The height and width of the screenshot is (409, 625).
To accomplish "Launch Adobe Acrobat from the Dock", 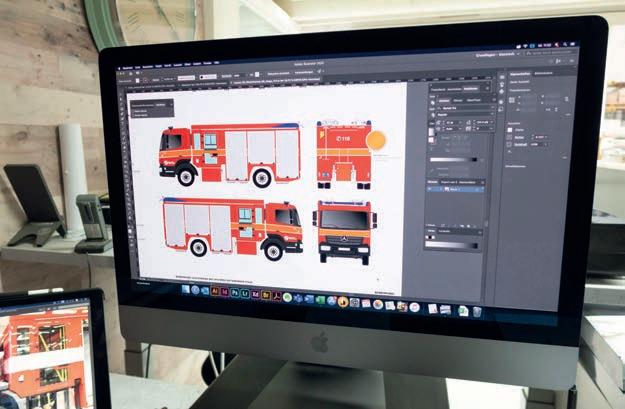I will click(276, 296).
